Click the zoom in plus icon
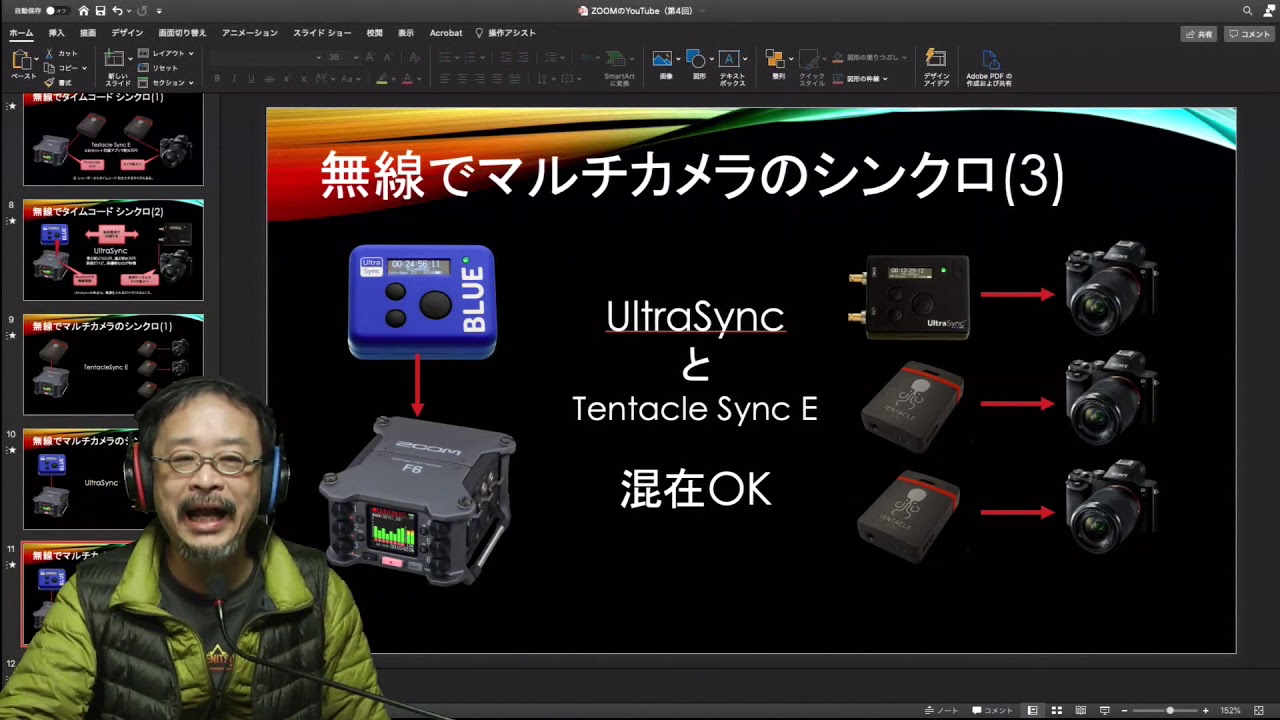This screenshot has height=720, width=1280. (1206, 711)
